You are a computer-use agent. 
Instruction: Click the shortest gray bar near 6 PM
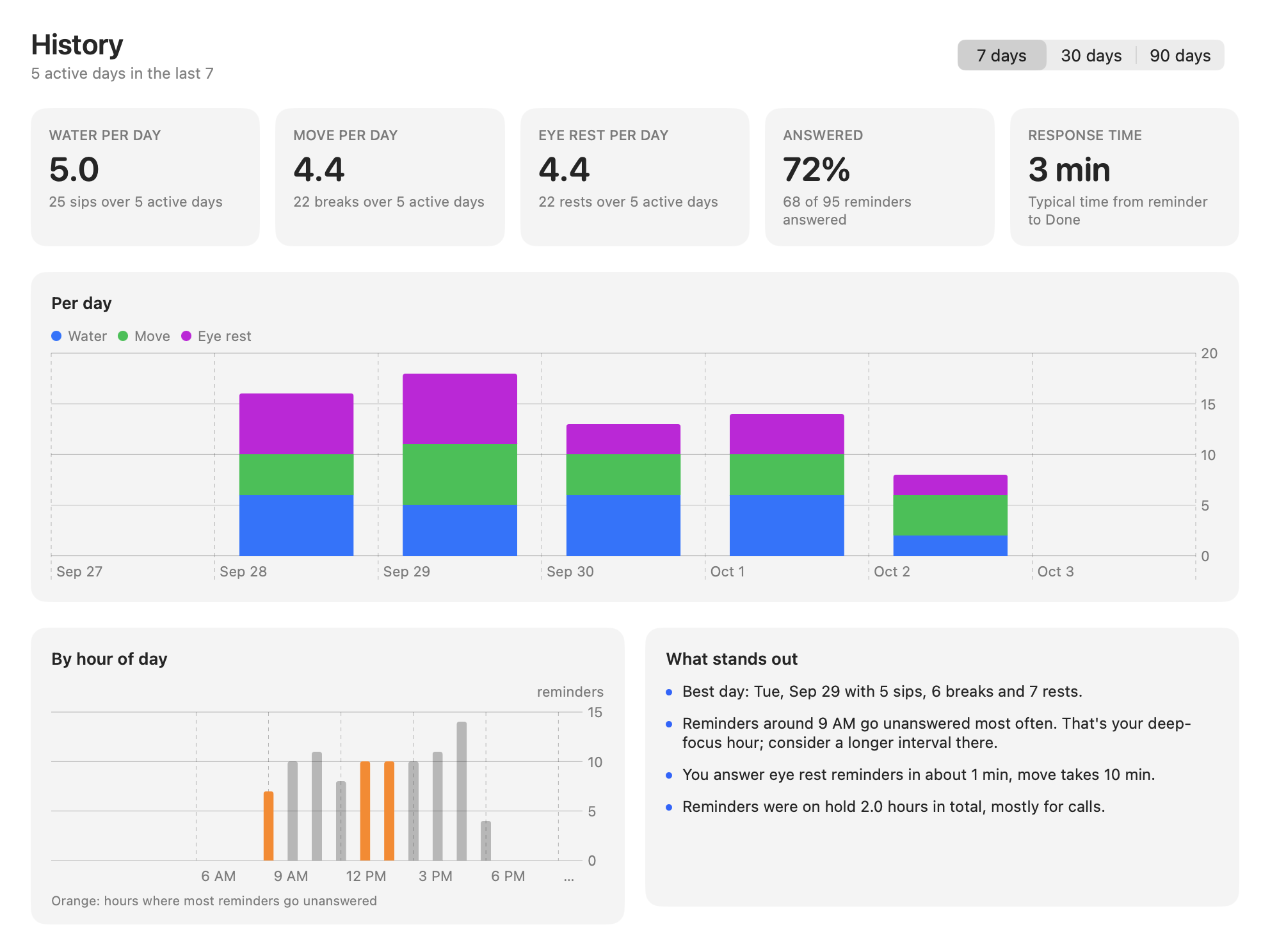coord(486,841)
